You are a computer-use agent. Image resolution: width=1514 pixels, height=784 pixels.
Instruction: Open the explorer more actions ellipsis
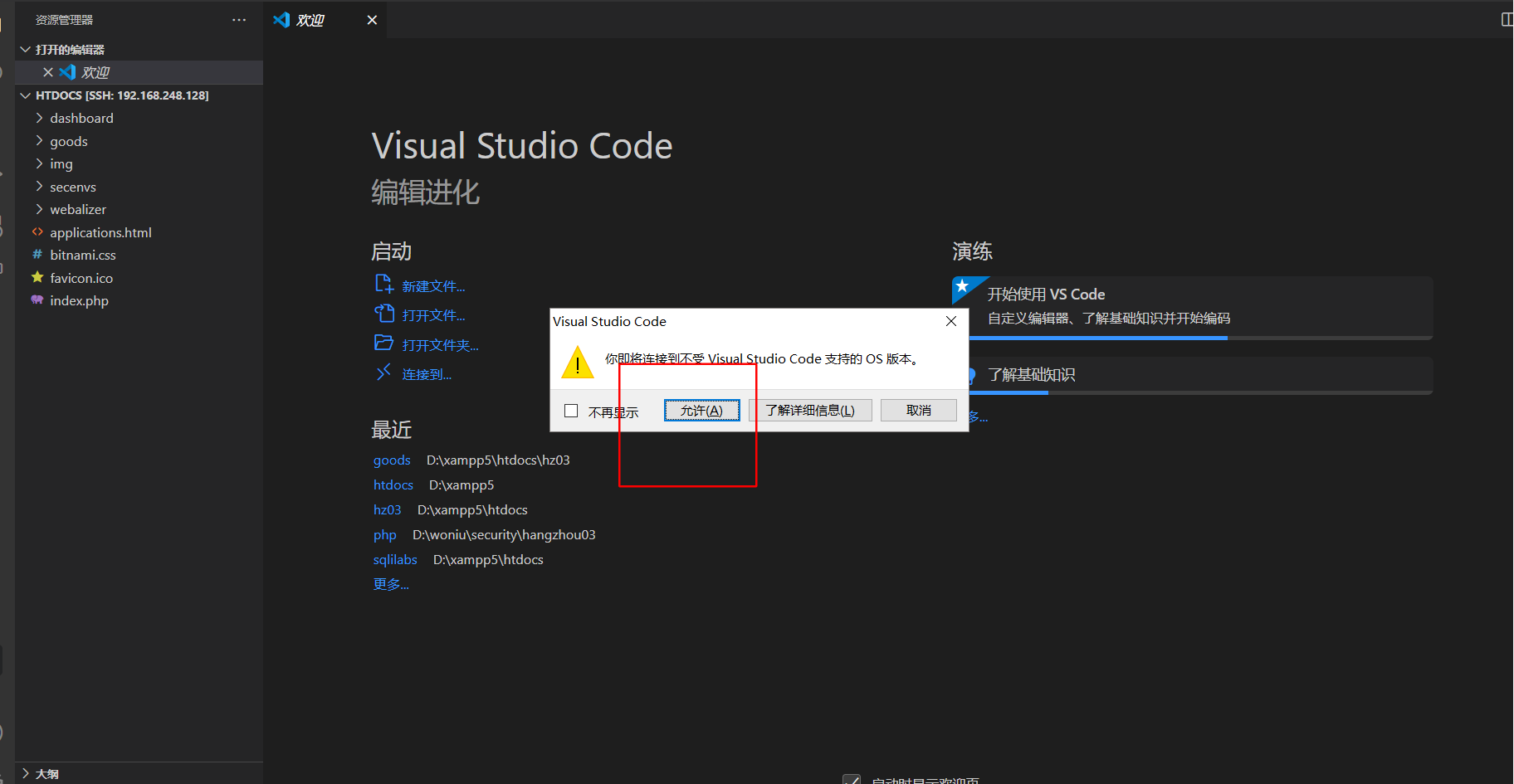coord(239,20)
